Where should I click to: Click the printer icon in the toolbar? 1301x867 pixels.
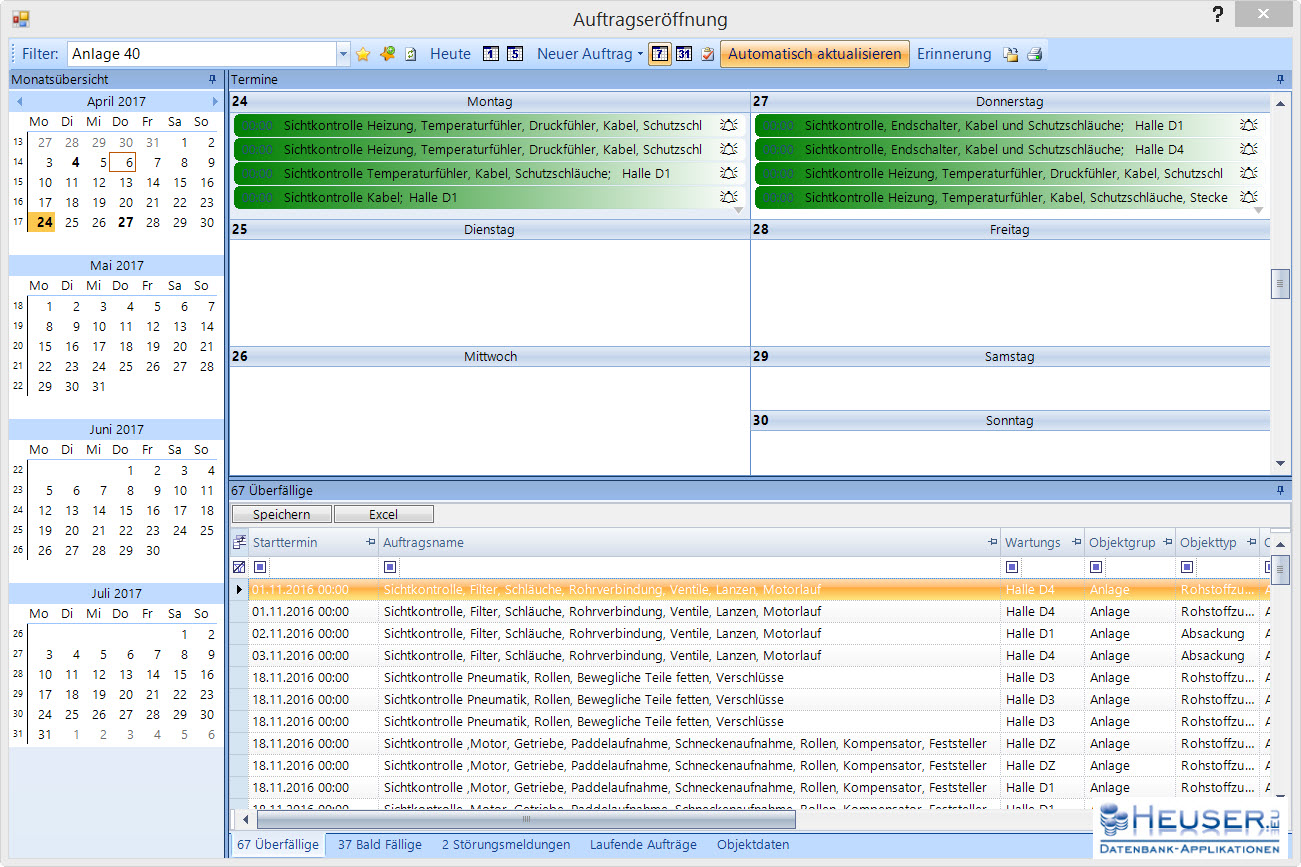(1034, 54)
